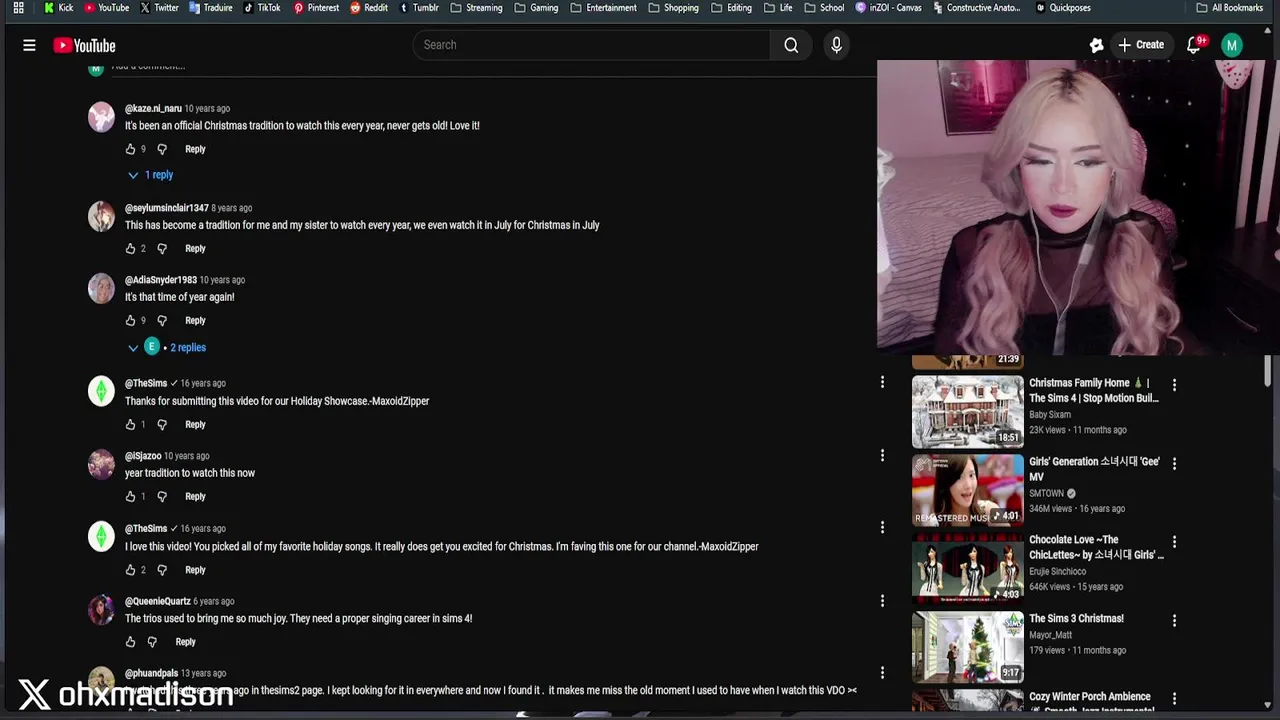
Task: Open The Sims 3 Christmas! video title
Action: (1076, 619)
